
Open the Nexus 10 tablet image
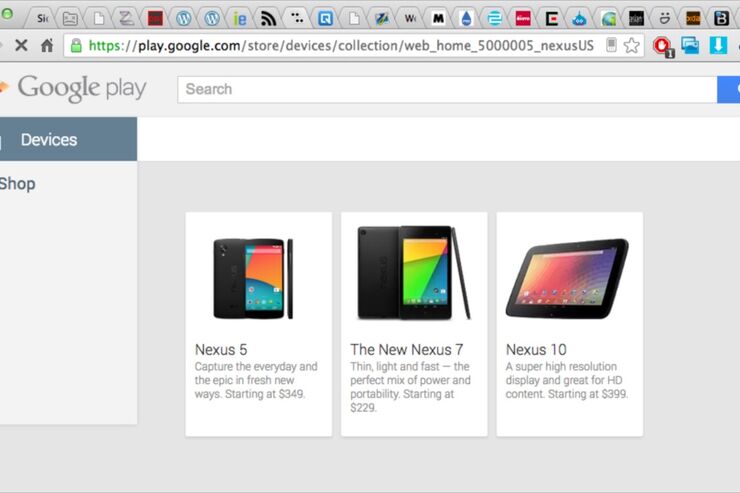(x=567, y=278)
